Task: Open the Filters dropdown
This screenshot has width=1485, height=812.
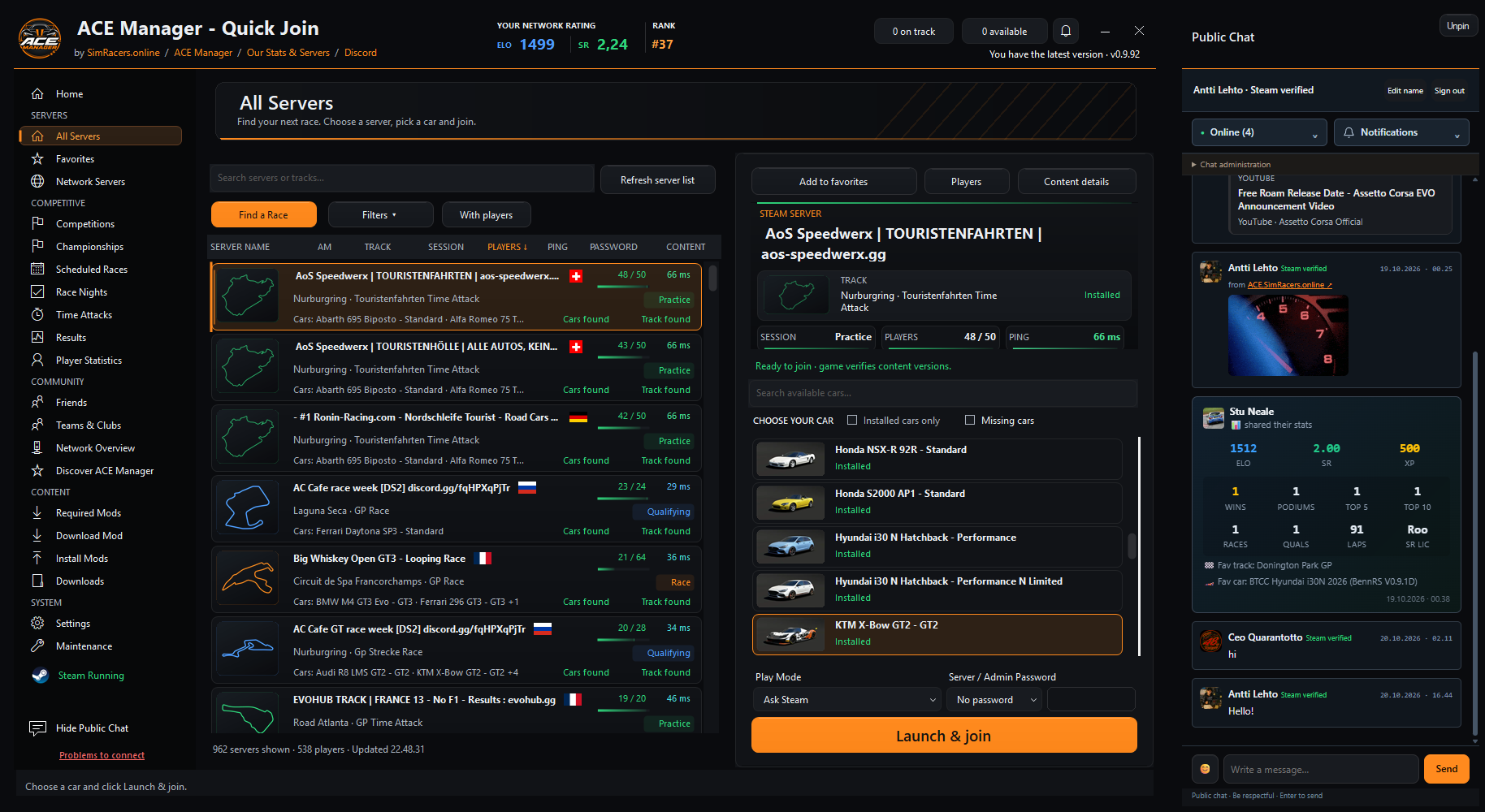Action: pos(379,215)
